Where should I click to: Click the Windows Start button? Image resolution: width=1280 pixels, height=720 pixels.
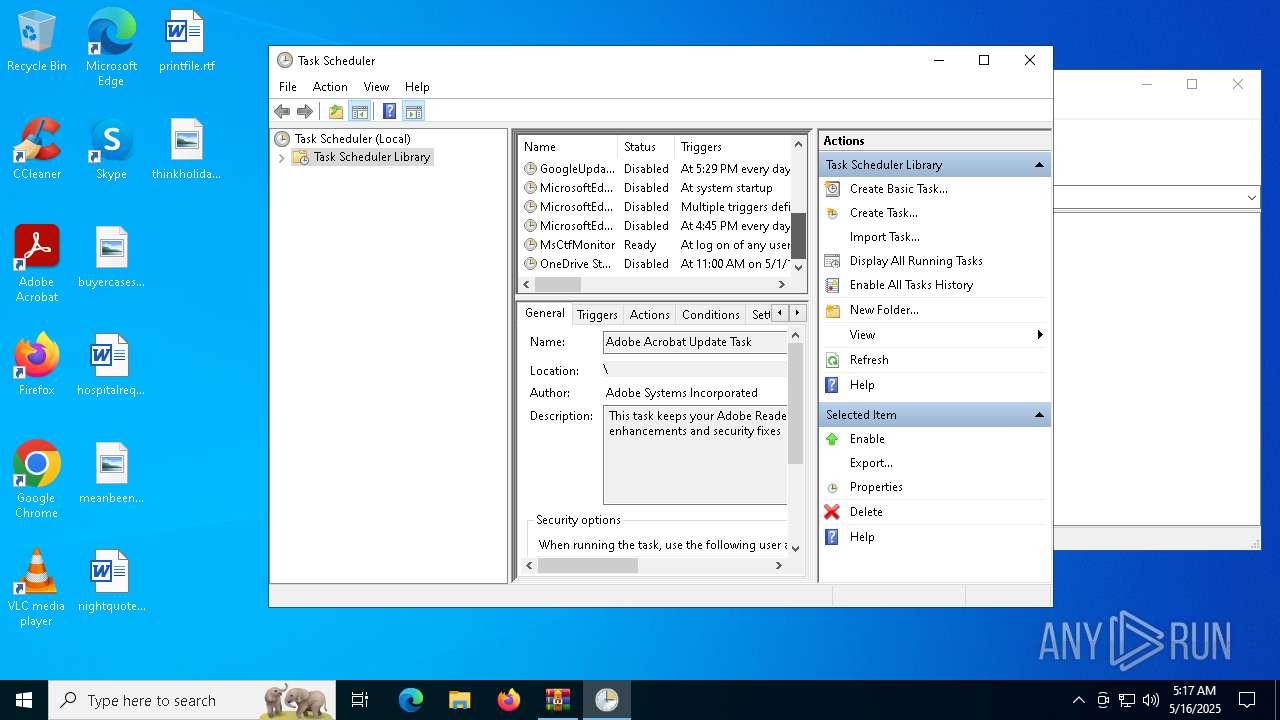point(24,700)
